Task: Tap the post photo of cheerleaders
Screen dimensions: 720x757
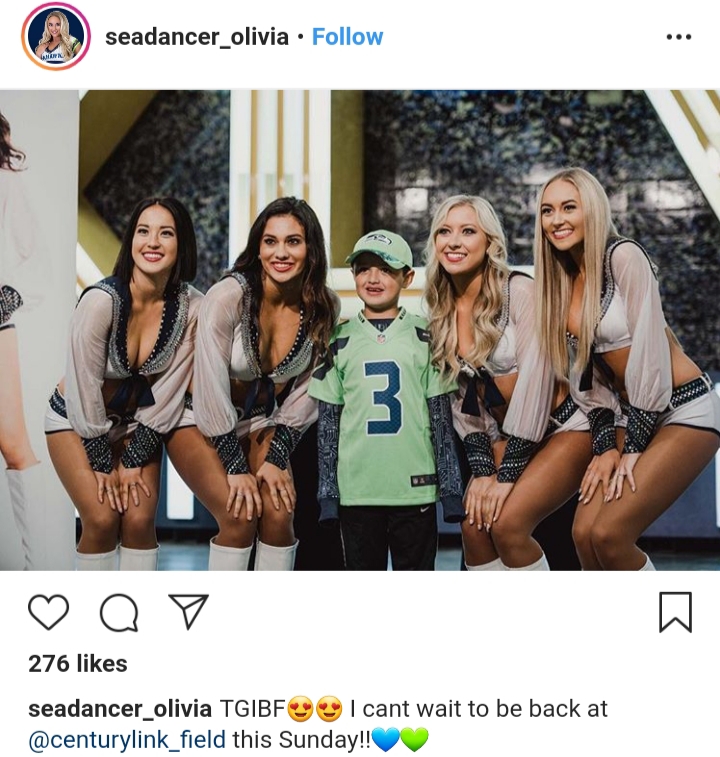Action: click(360, 330)
